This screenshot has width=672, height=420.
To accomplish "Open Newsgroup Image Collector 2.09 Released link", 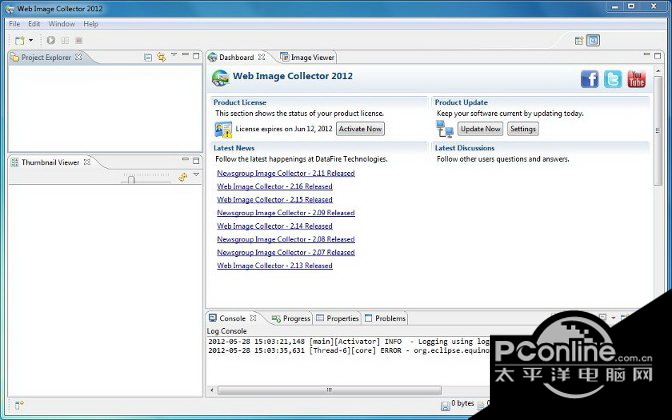I will [286, 213].
